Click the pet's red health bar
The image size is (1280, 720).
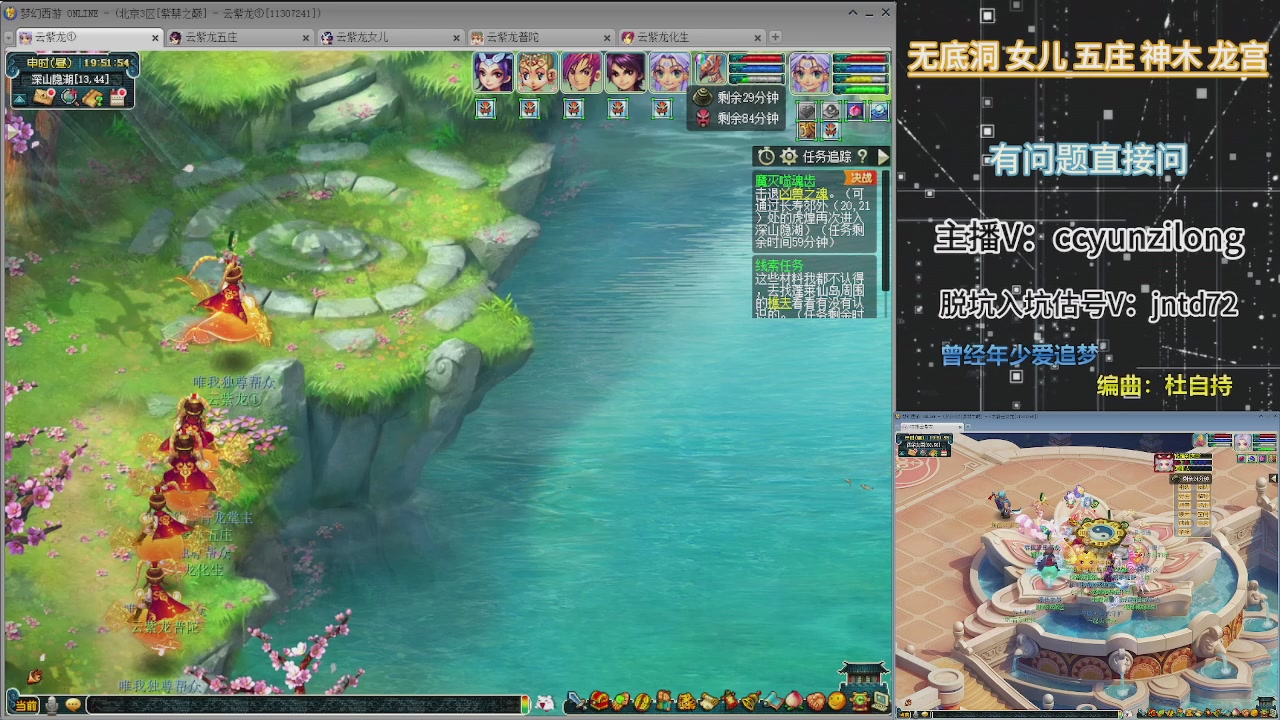[756, 60]
